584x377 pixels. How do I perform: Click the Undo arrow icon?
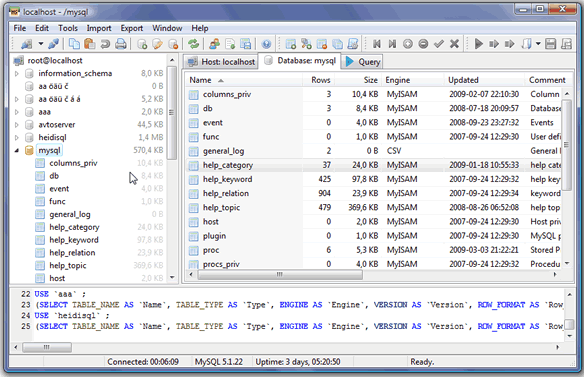pyautogui.click(x=105, y=44)
